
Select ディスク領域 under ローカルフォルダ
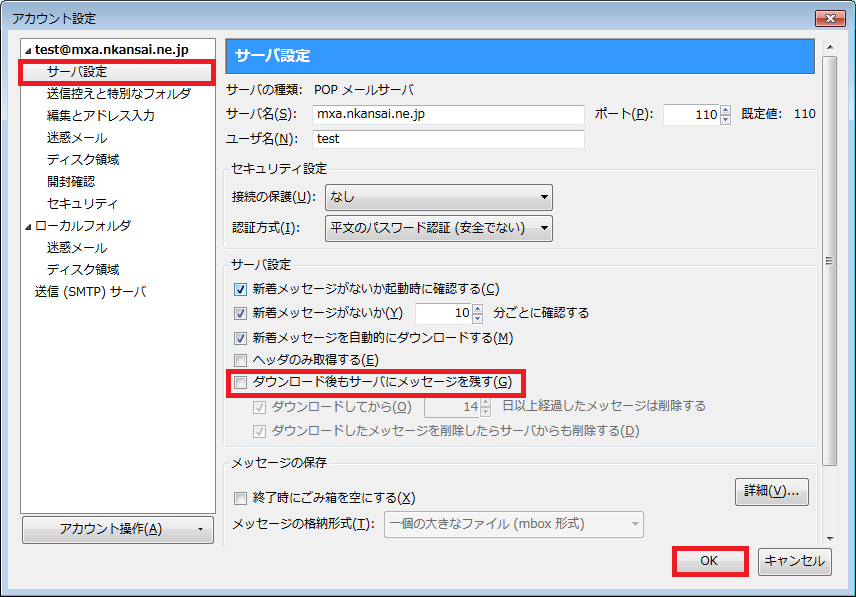83,270
